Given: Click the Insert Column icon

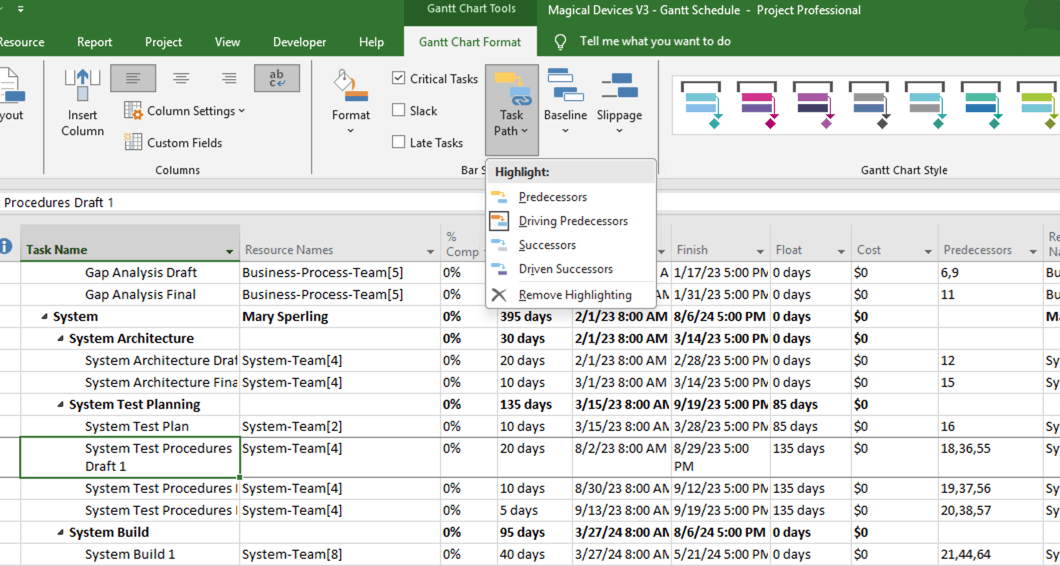Looking at the screenshot, I should coord(82,101).
